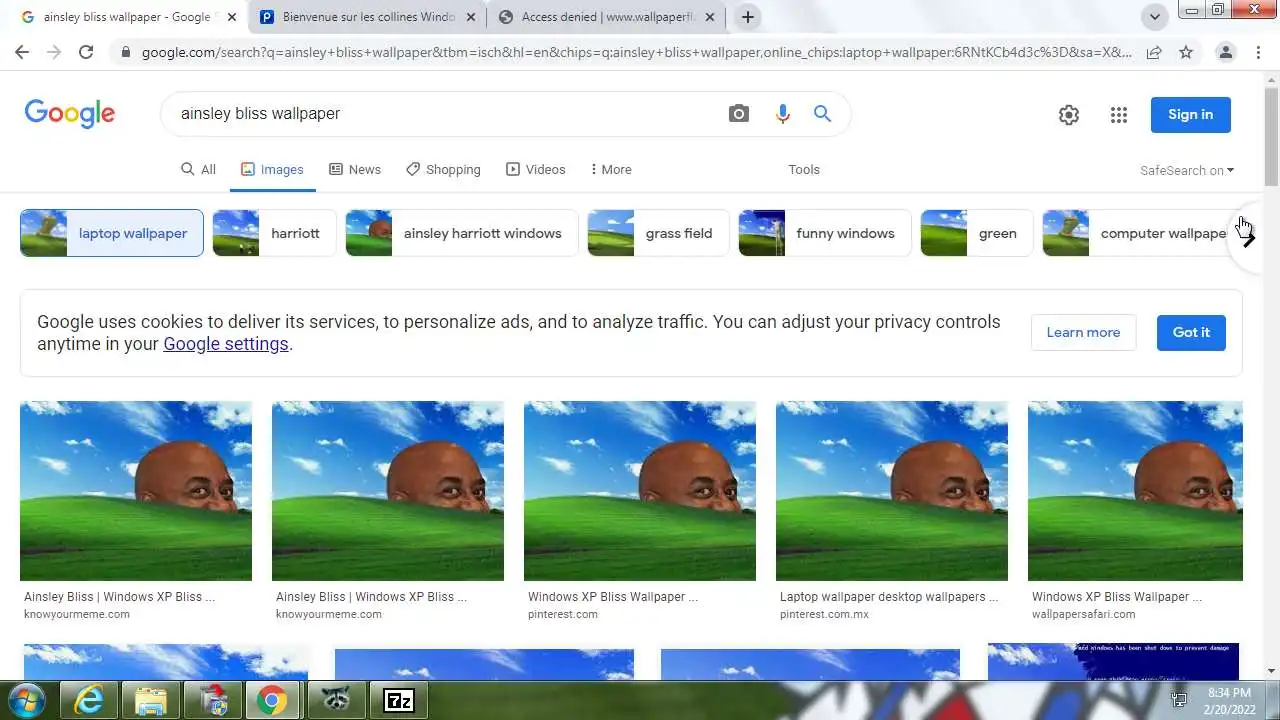Close the Access denied tab
Screen dimensions: 1280x720
(710, 17)
